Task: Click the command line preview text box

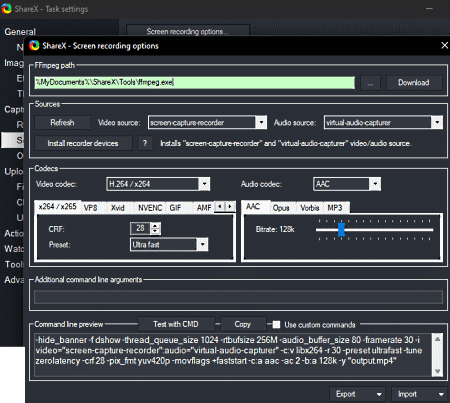Action: 233,355
